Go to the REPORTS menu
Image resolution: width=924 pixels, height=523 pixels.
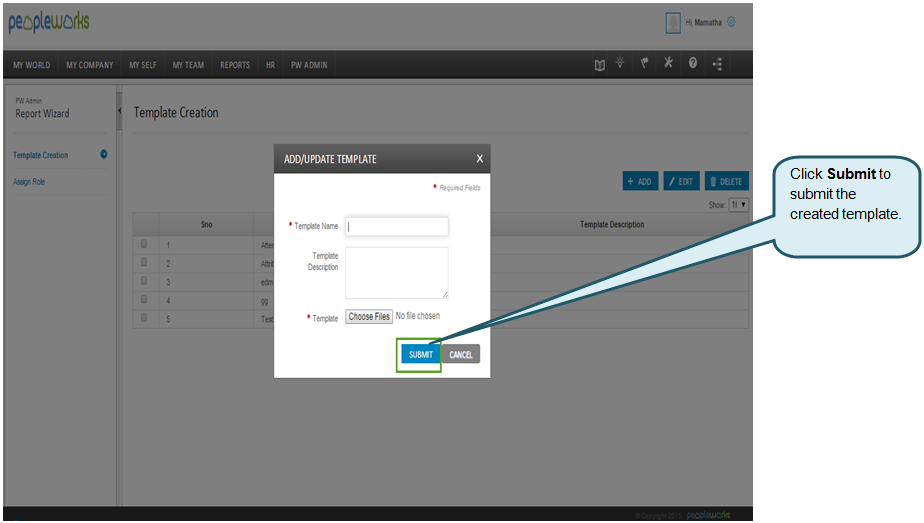click(235, 66)
